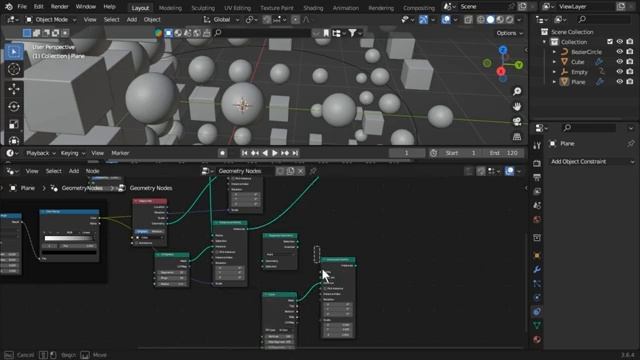Hide BezierCircle in the outliner

(x=620, y=52)
